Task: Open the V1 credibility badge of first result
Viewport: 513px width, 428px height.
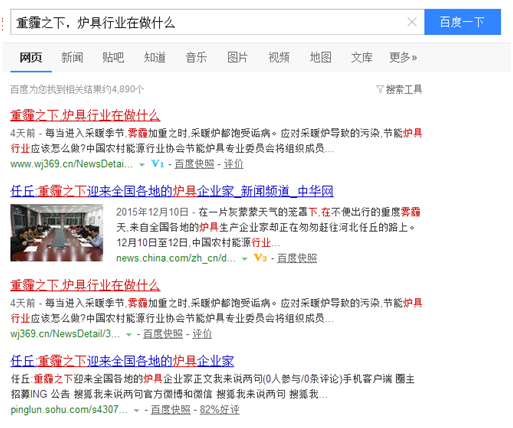Action: pyautogui.click(x=158, y=164)
